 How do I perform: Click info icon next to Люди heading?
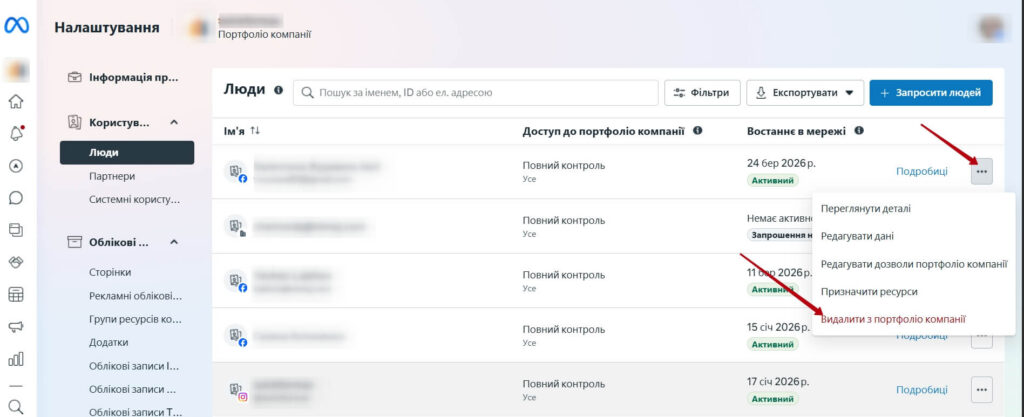click(278, 91)
